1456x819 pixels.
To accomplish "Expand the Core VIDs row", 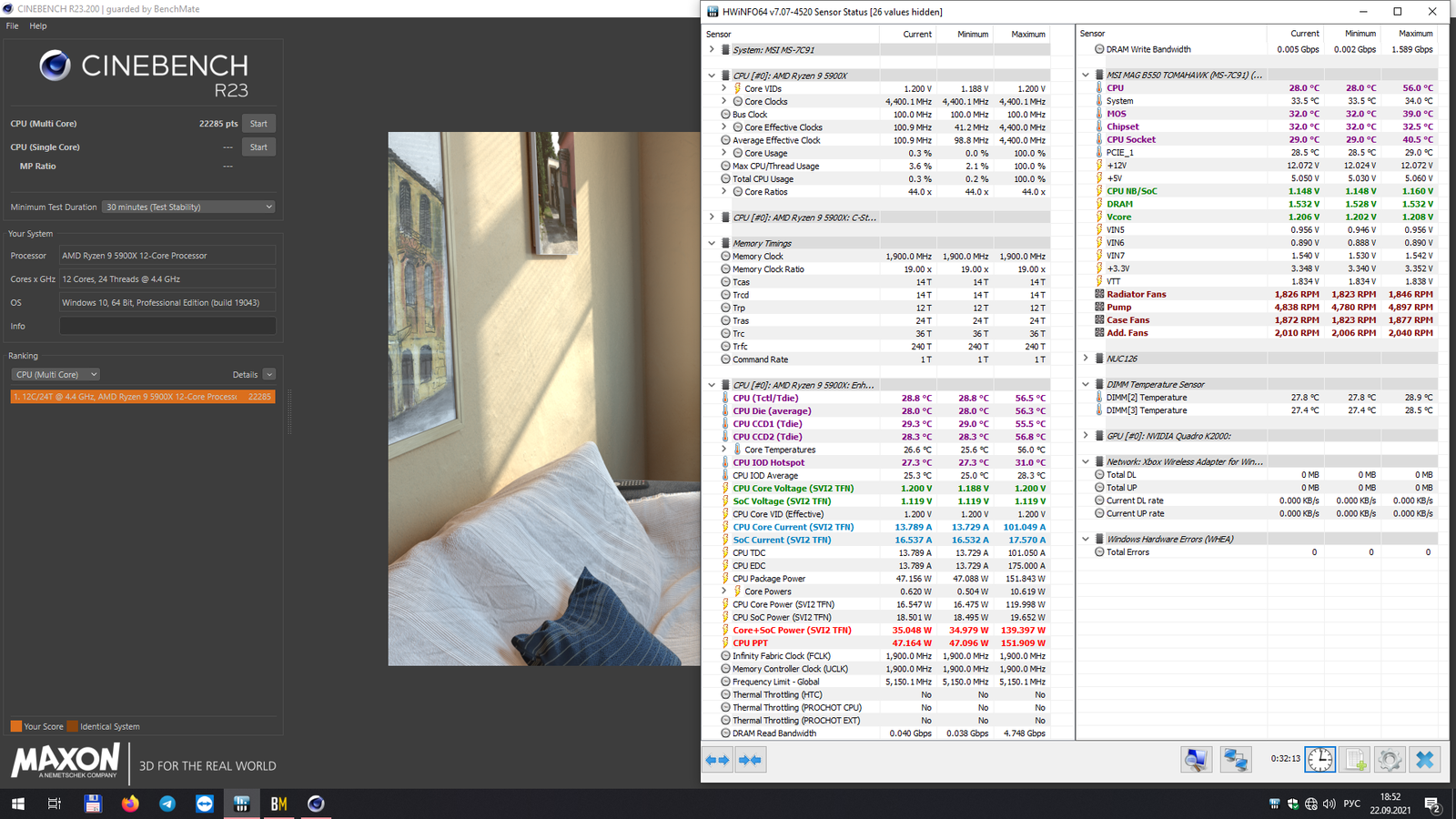I will 724,89.
